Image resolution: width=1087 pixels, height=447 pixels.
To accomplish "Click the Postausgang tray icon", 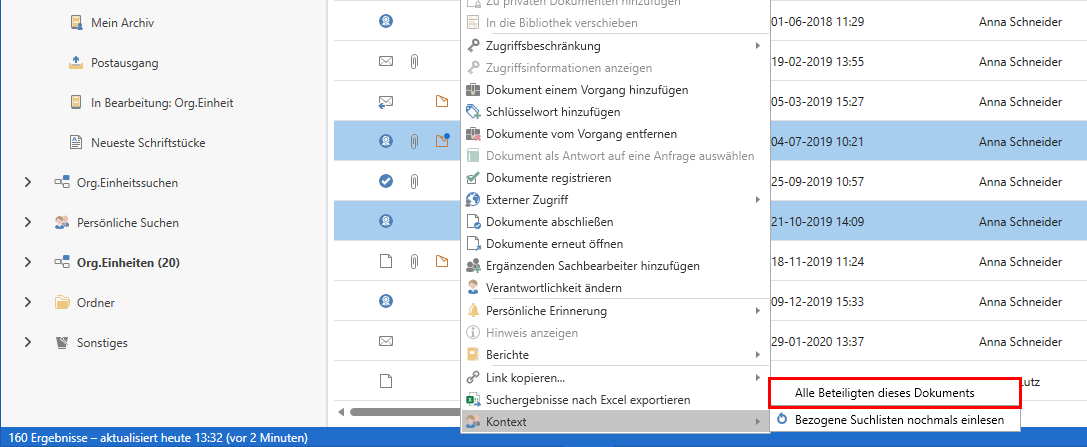I will tap(76, 63).
